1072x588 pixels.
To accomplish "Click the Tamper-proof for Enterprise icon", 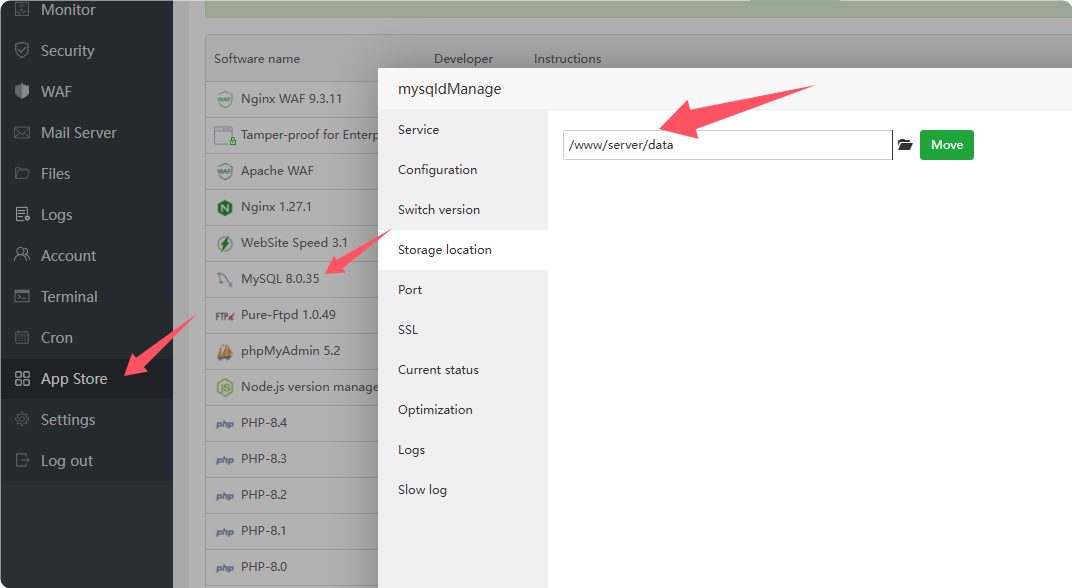I will pos(225,135).
